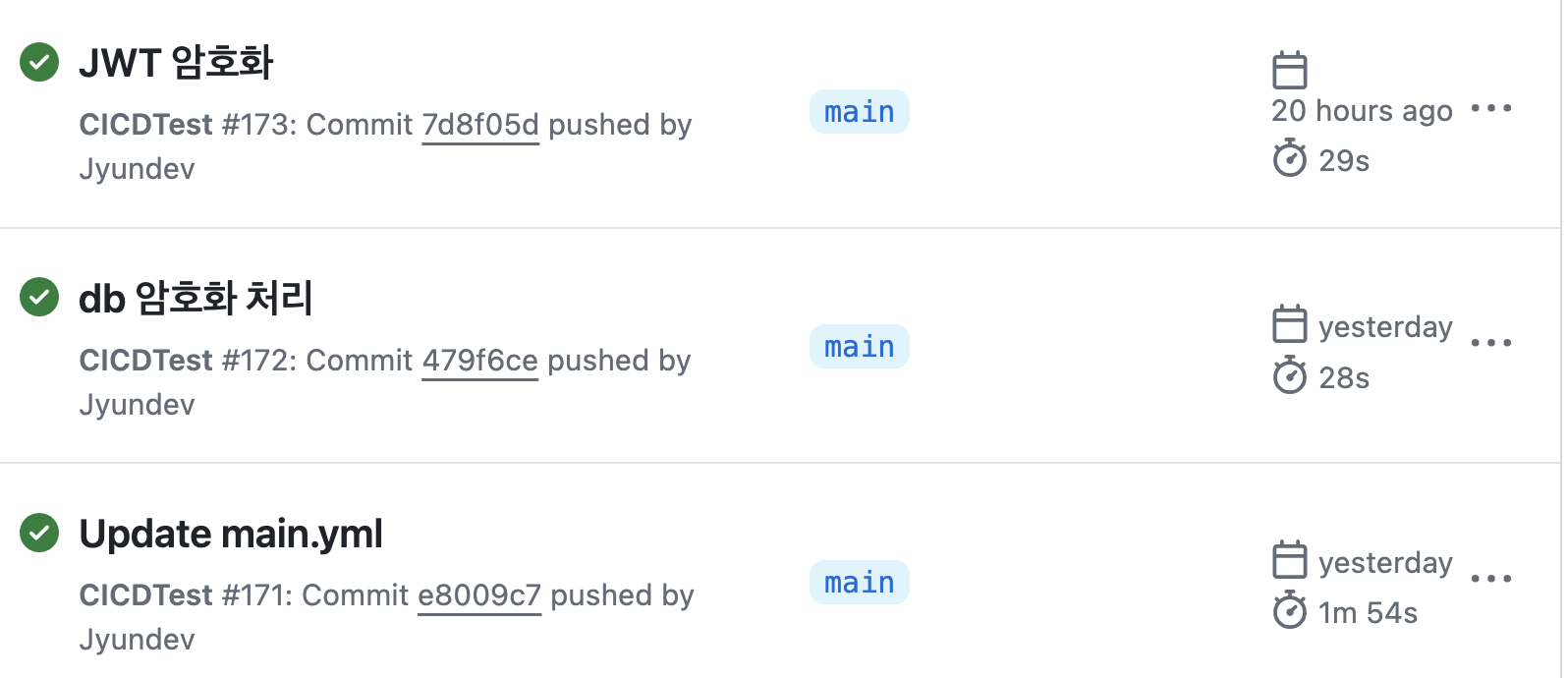Expand options menu for Update main.yml run
This screenshot has height=678, width=1568.
[1491, 579]
